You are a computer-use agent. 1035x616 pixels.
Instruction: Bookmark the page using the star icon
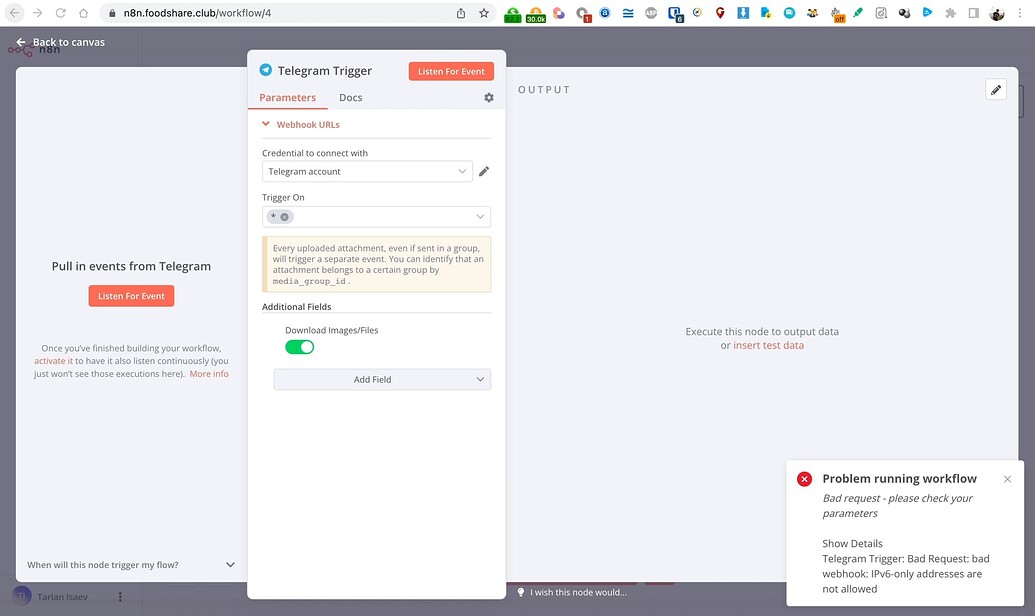[483, 15]
